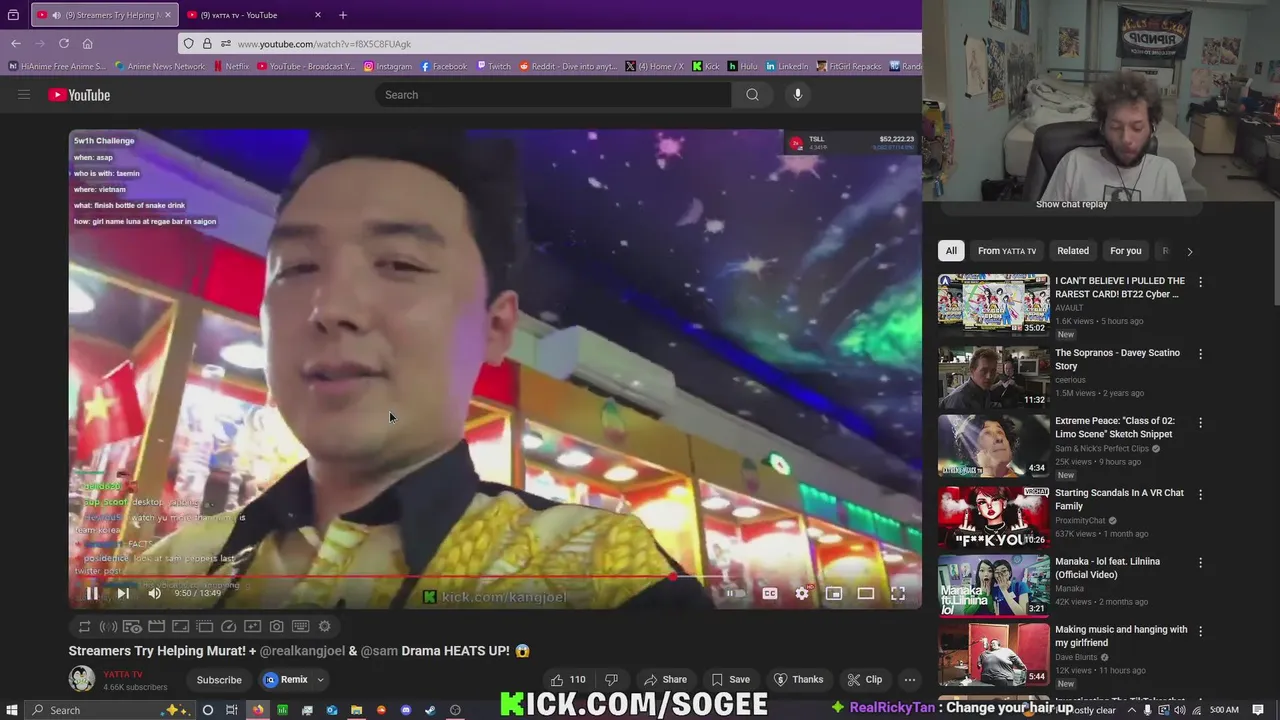Open options for Making music video

pyautogui.click(x=1200, y=631)
